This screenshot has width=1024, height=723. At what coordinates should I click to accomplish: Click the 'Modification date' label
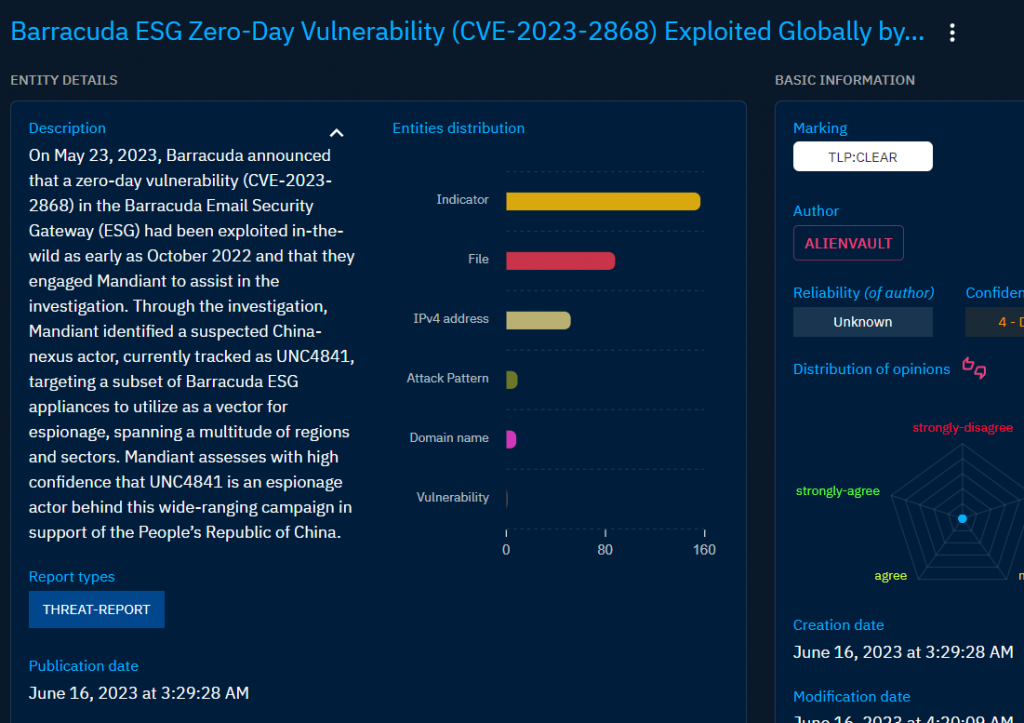click(851, 696)
